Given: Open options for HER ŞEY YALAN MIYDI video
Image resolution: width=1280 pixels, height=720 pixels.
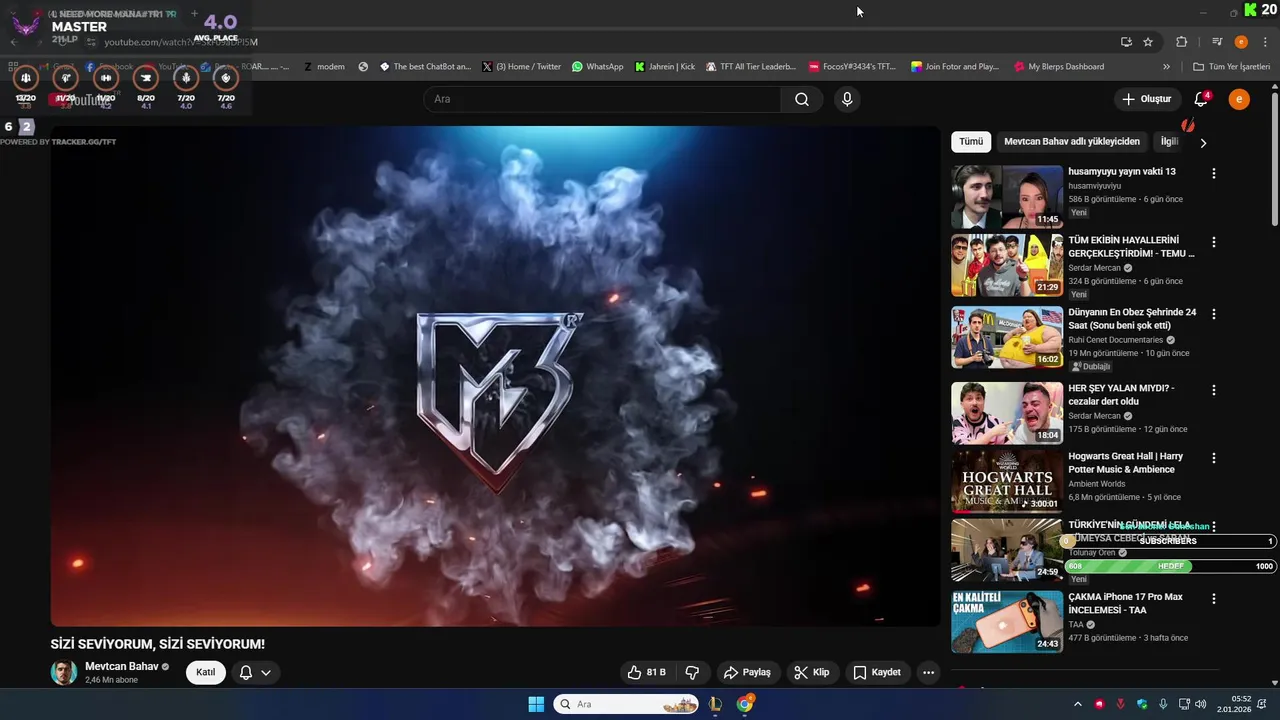Looking at the screenshot, I should point(1214,390).
